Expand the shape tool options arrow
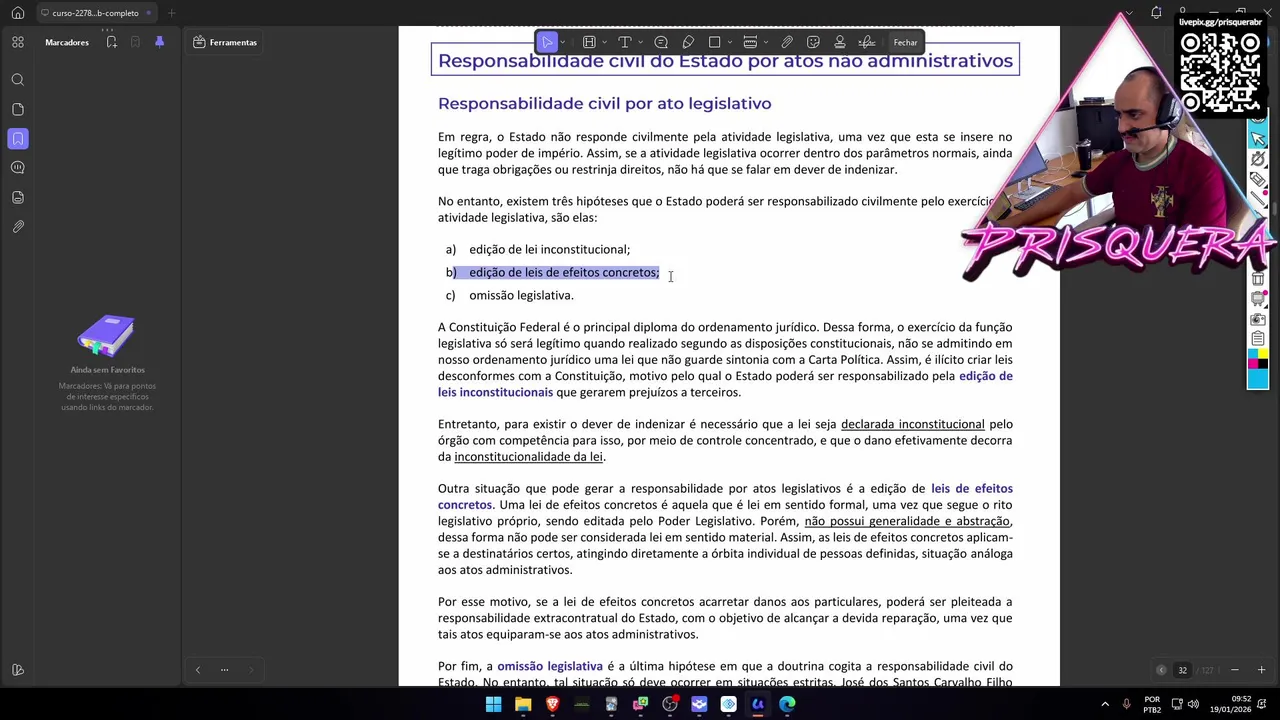This screenshot has height=720, width=1280. tap(729, 42)
